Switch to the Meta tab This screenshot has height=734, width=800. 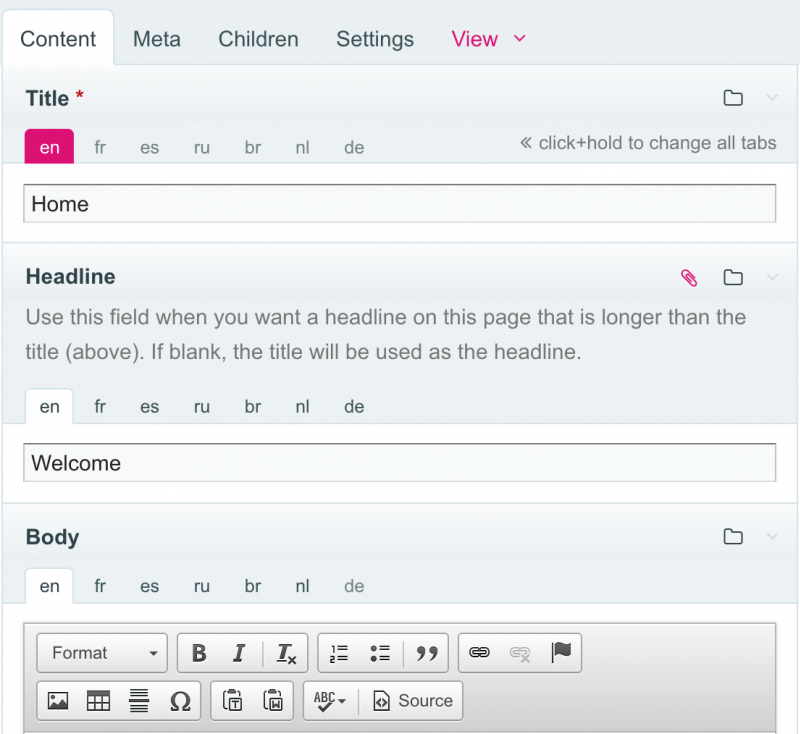157,39
